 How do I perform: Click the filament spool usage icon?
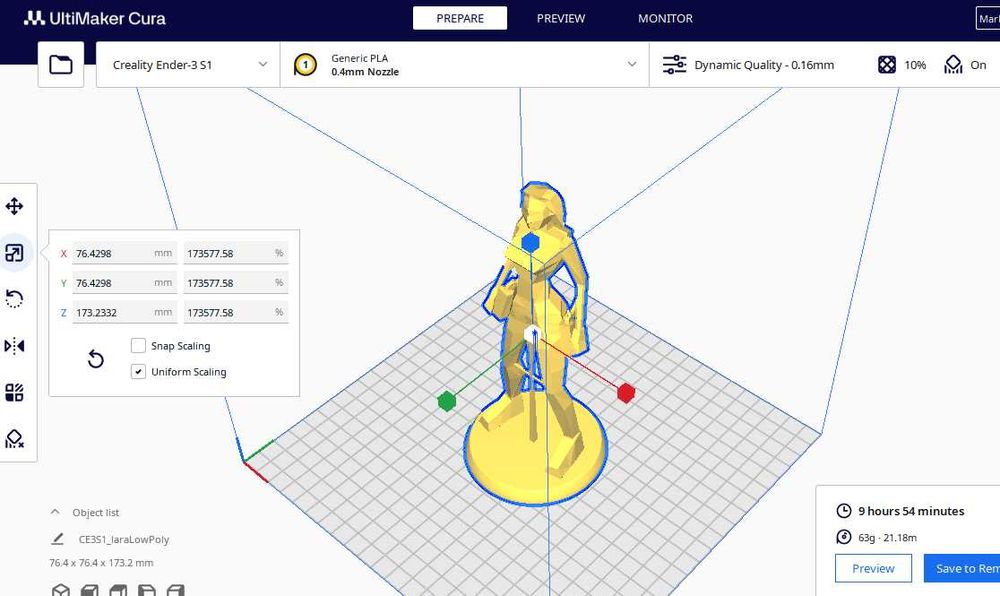[844, 537]
